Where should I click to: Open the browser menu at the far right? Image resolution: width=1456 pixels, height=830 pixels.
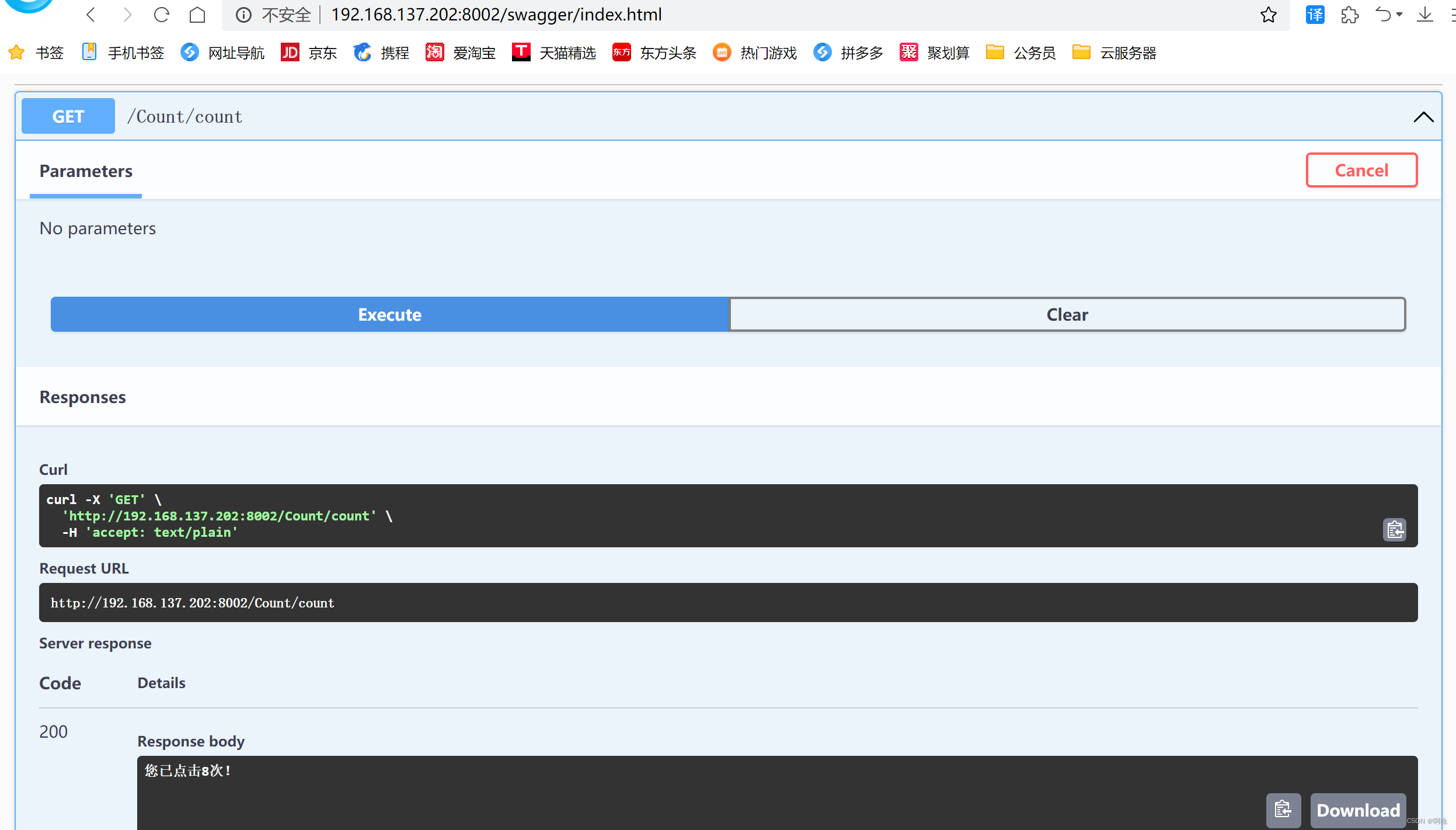click(x=1453, y=15)
